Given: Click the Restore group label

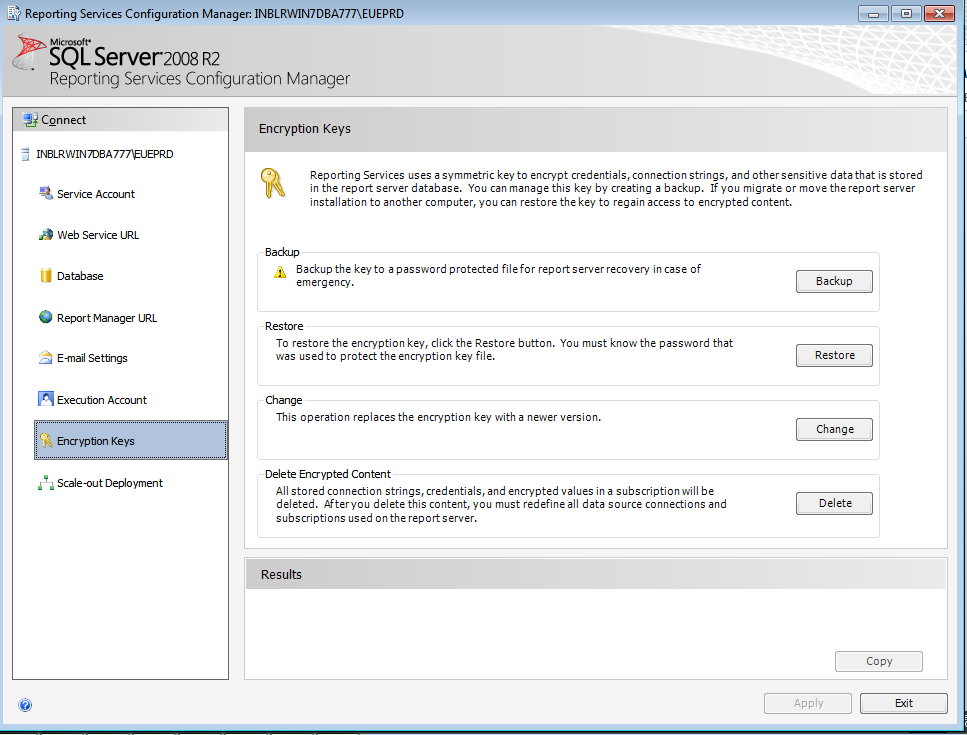Looking at the screenshot, I should 284,326.
